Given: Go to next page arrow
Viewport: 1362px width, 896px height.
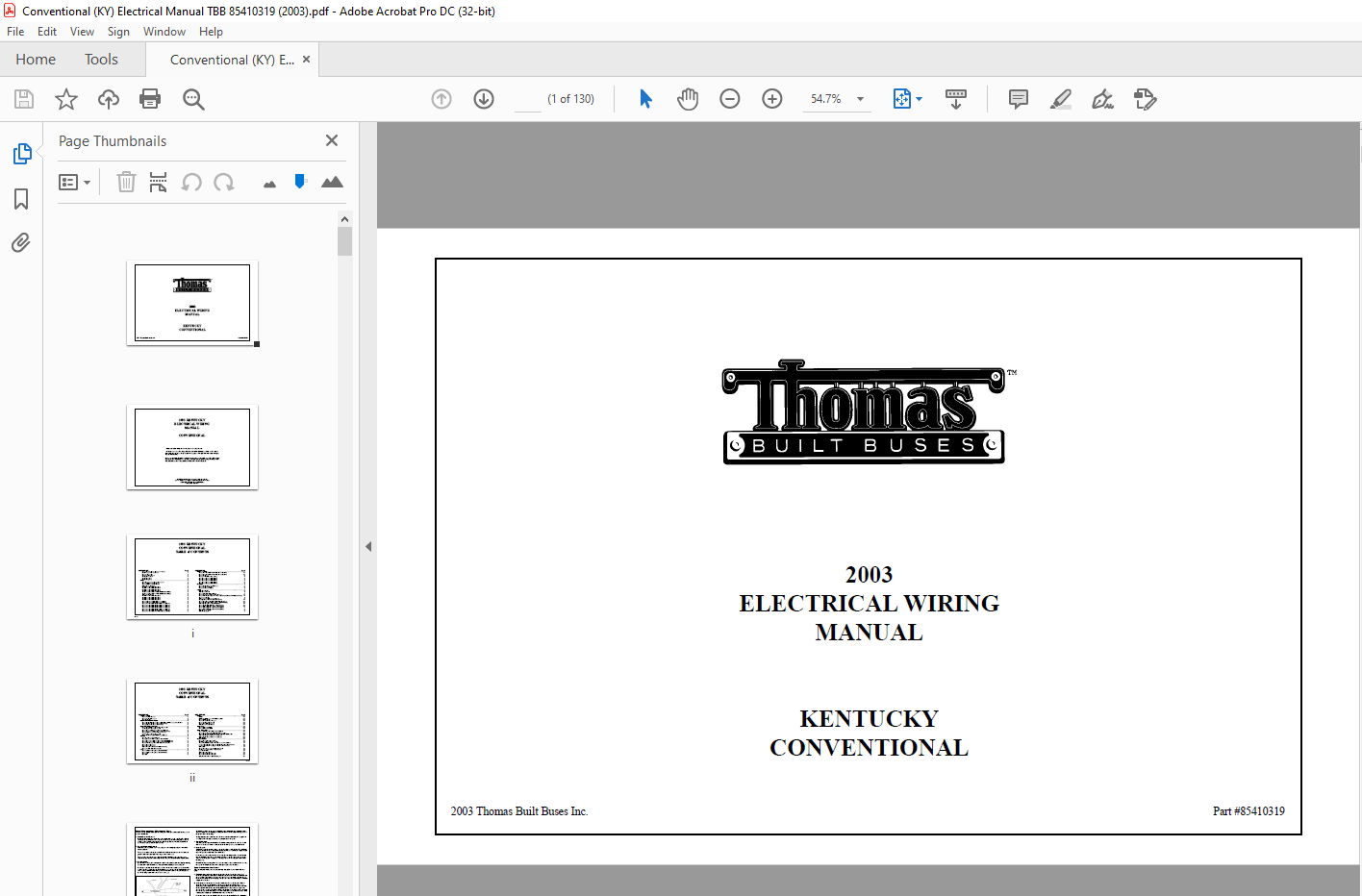Looking at the screenshot, I should click(x=484, y=99).
